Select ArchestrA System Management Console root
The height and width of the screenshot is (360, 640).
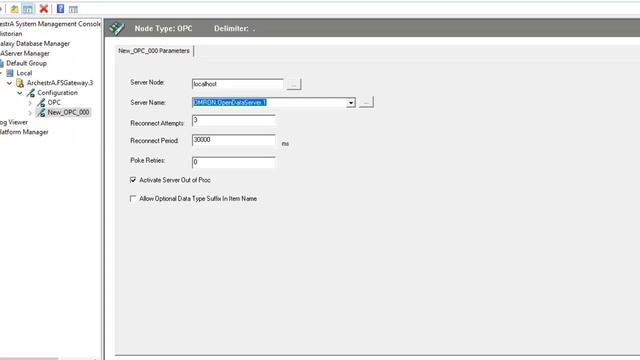pyautogui.click(x=50, y=24)
